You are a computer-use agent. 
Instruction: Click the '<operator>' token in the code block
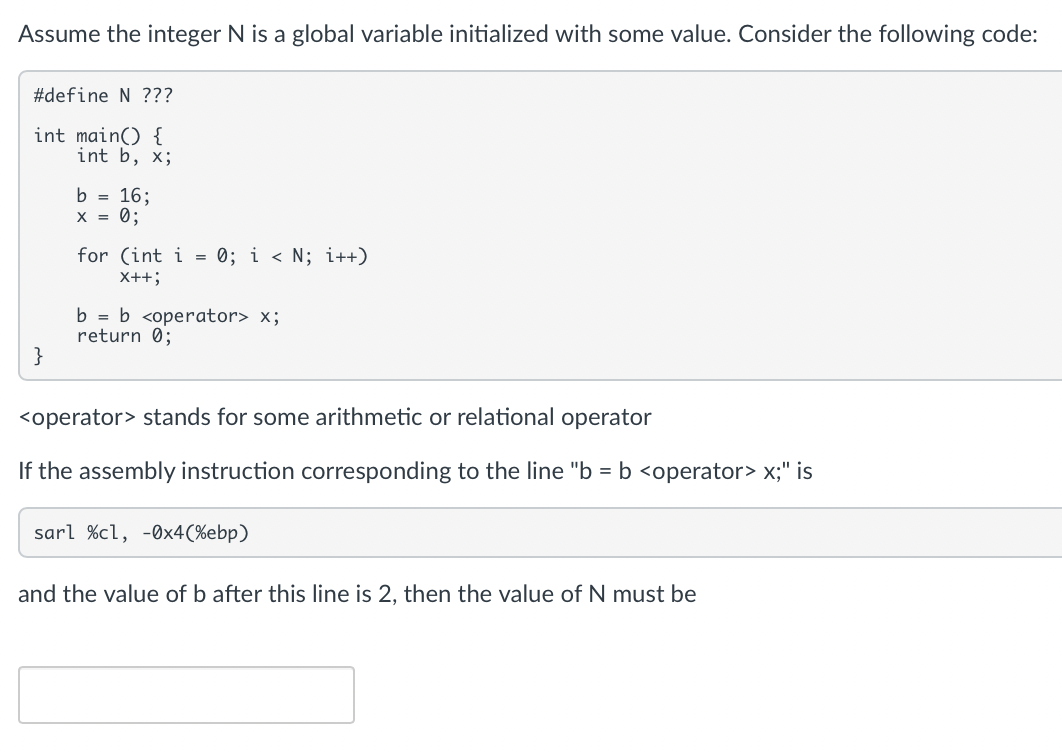click(195, 316)
